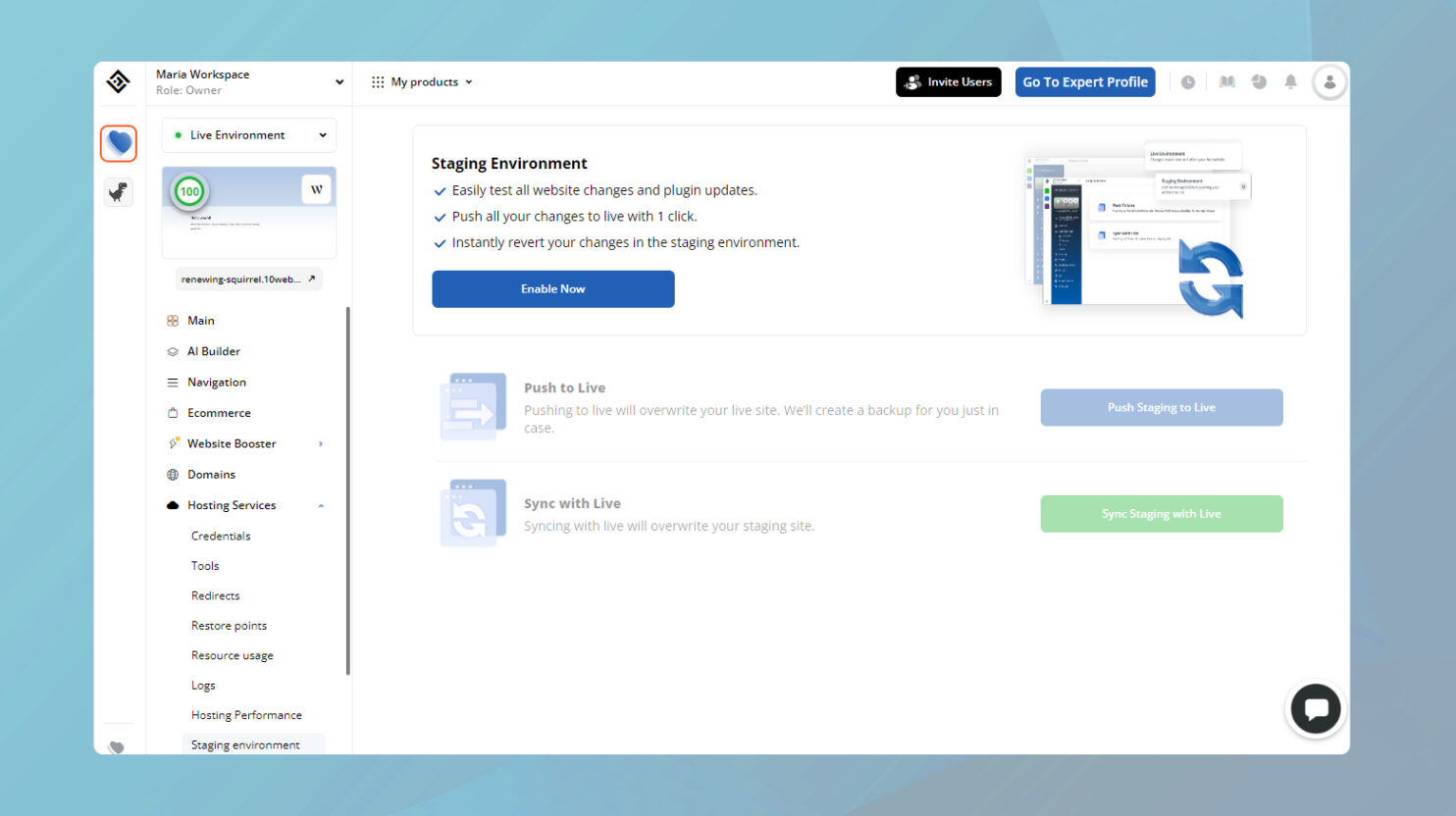Enable the staging environment with Enable Now
Image resolution: width=1456 pixels, height=816 pixels.
(552, 288)
